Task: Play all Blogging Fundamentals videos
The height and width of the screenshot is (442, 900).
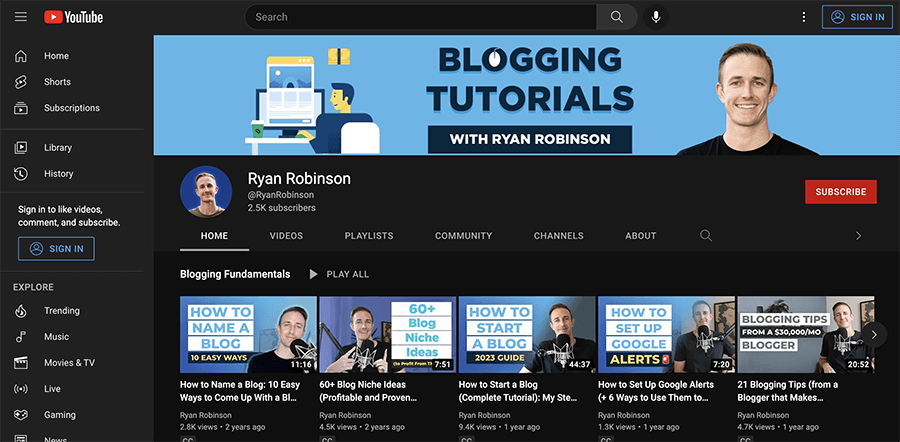Action: 338,274
